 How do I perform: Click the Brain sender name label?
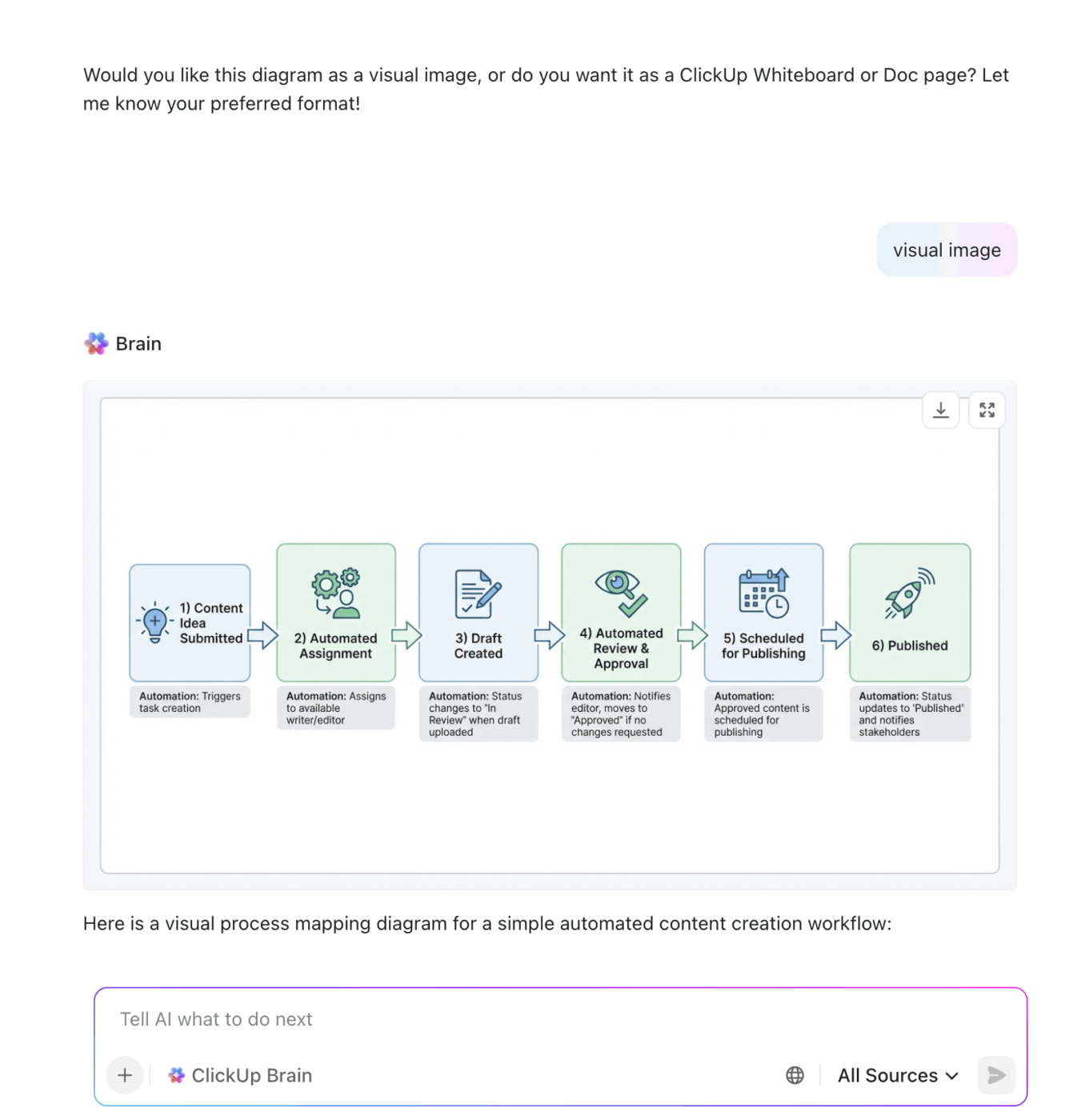point(138,344)
